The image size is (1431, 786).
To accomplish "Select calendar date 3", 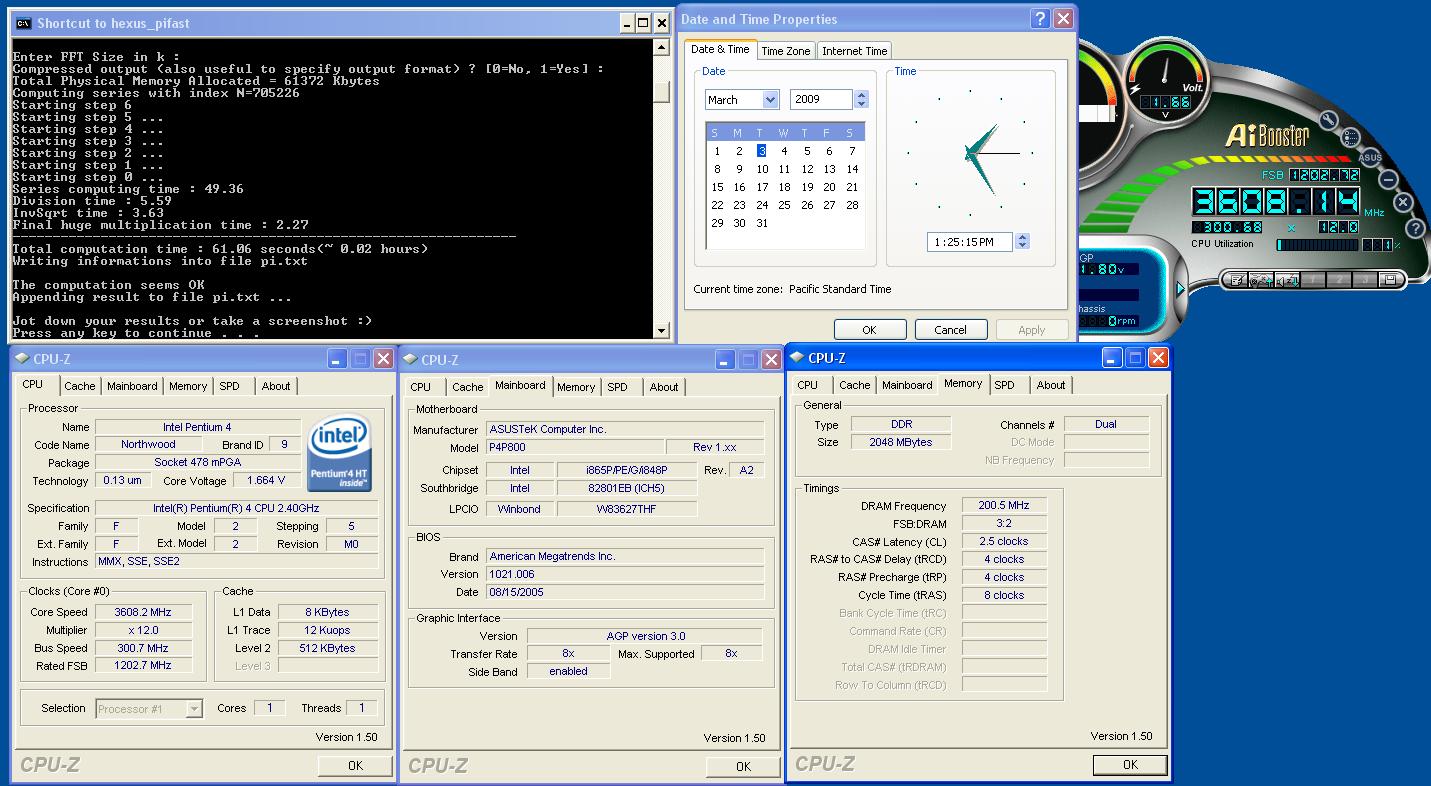I will point(762,151).
